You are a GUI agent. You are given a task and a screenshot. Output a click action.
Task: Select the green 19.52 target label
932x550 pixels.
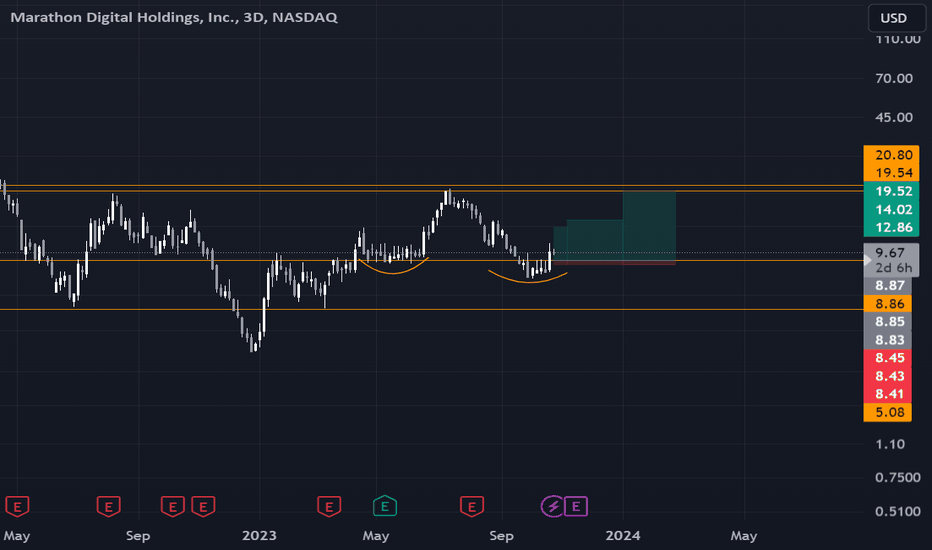pos(891,191)
